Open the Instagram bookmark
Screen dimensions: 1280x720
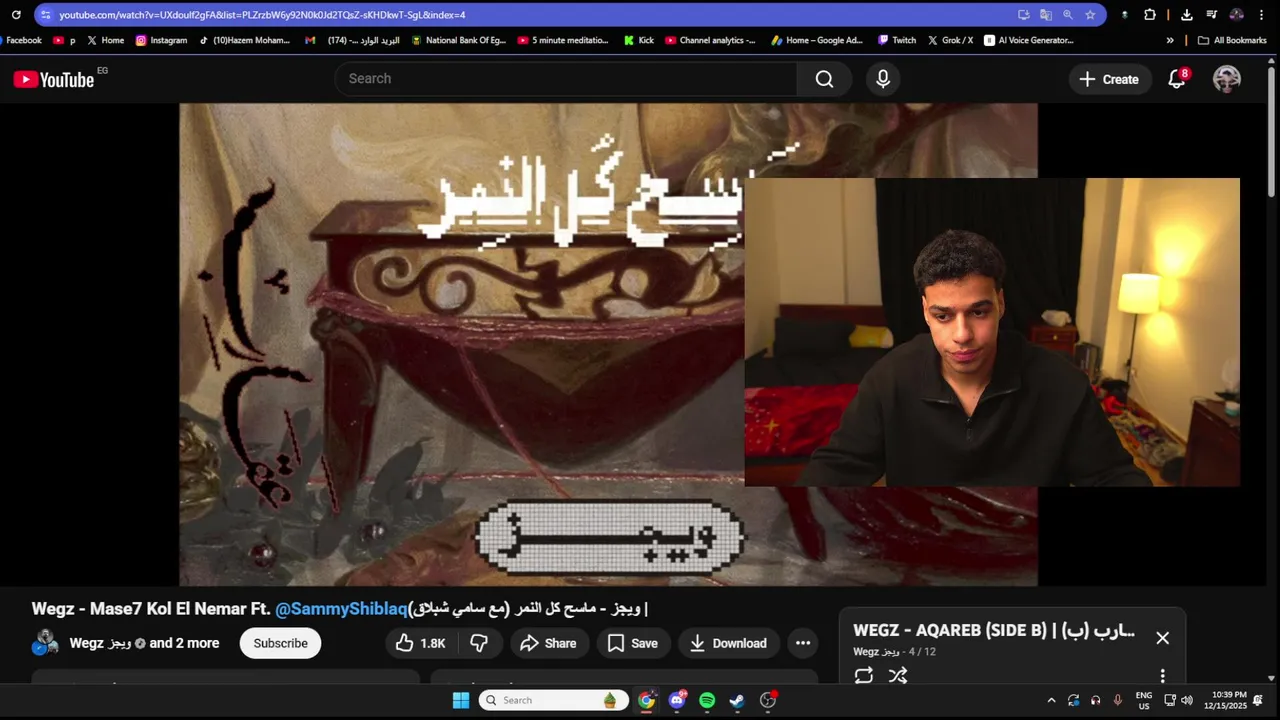[x=161, y=41]
